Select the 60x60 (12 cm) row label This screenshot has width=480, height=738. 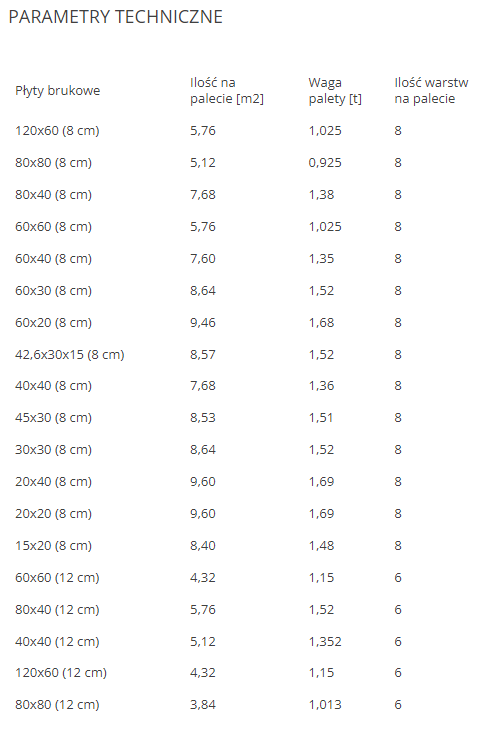click(x=57, y=578)
